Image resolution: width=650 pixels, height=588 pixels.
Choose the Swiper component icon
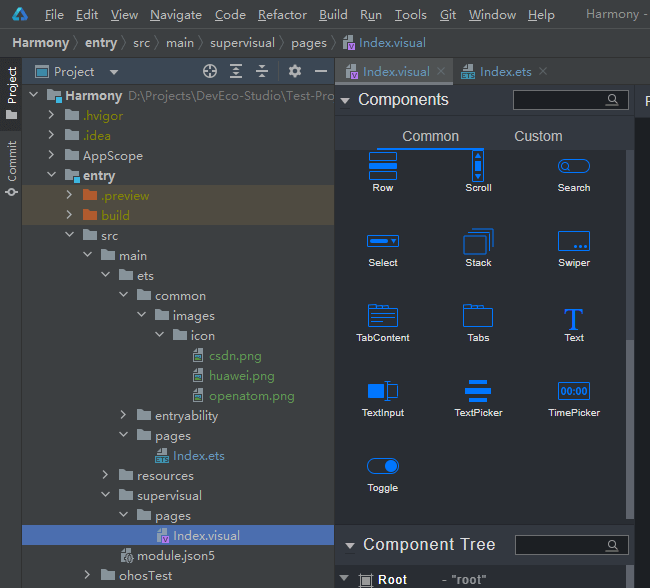pos(574,241)
